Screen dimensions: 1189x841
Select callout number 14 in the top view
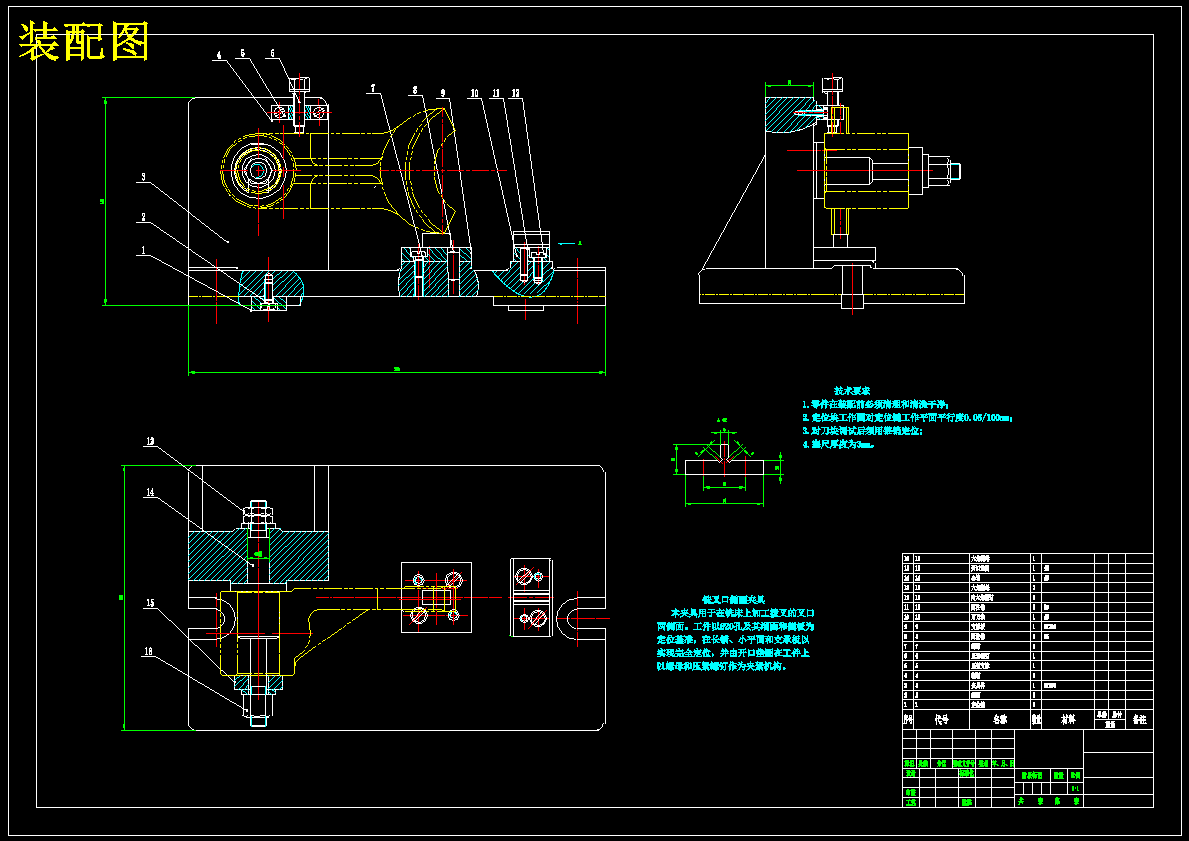pos(150,492)
